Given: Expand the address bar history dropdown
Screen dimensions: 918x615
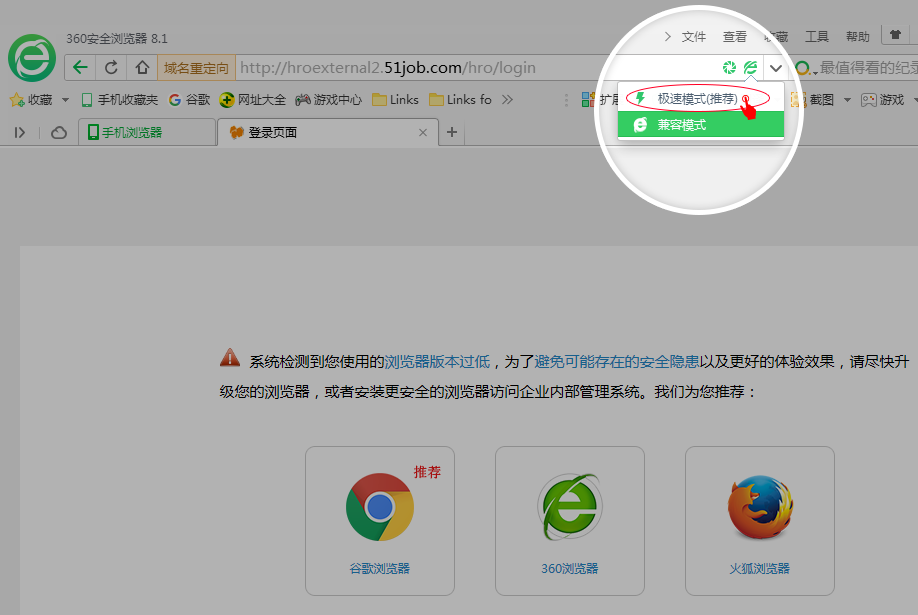Looking at the screenshot, I should tap(776, 68).
